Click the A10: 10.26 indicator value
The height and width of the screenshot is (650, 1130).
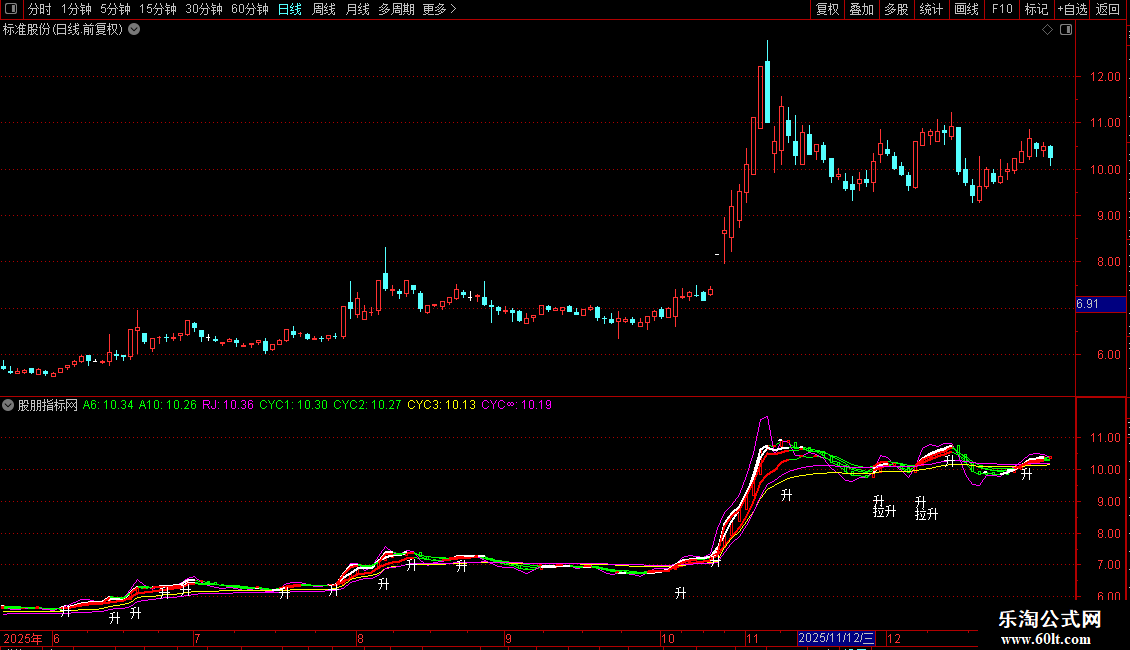click(167, 405)
